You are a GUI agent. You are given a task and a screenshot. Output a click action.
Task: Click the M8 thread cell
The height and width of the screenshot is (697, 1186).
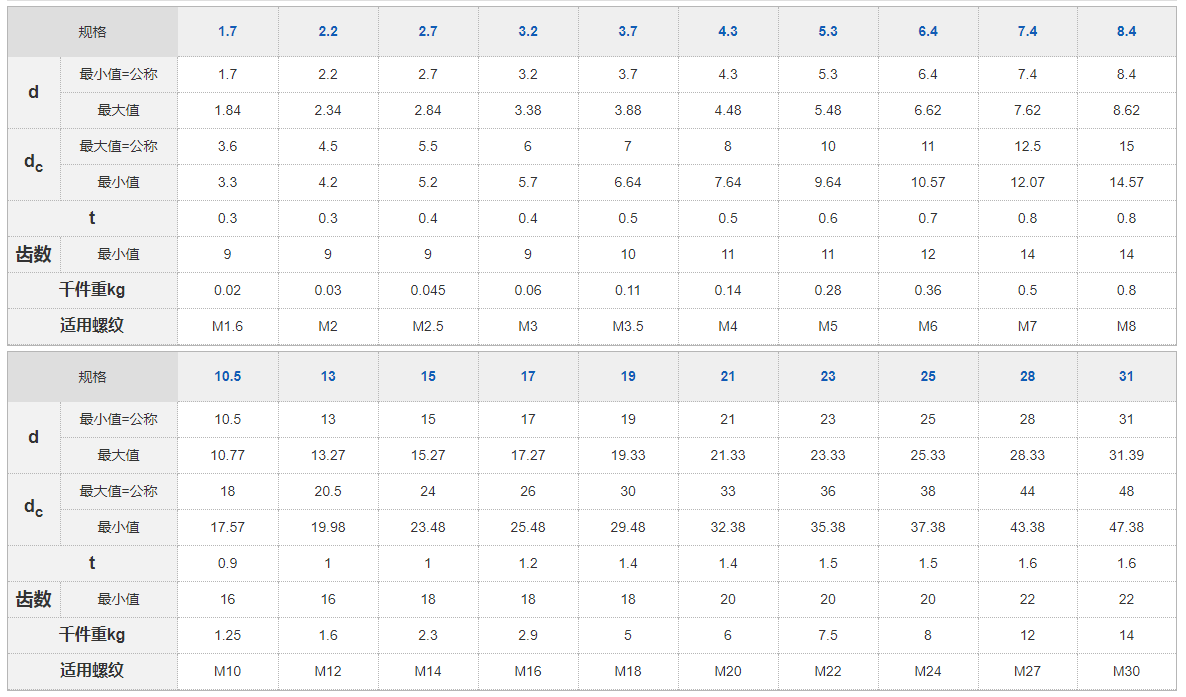(x=1126, y=326)
